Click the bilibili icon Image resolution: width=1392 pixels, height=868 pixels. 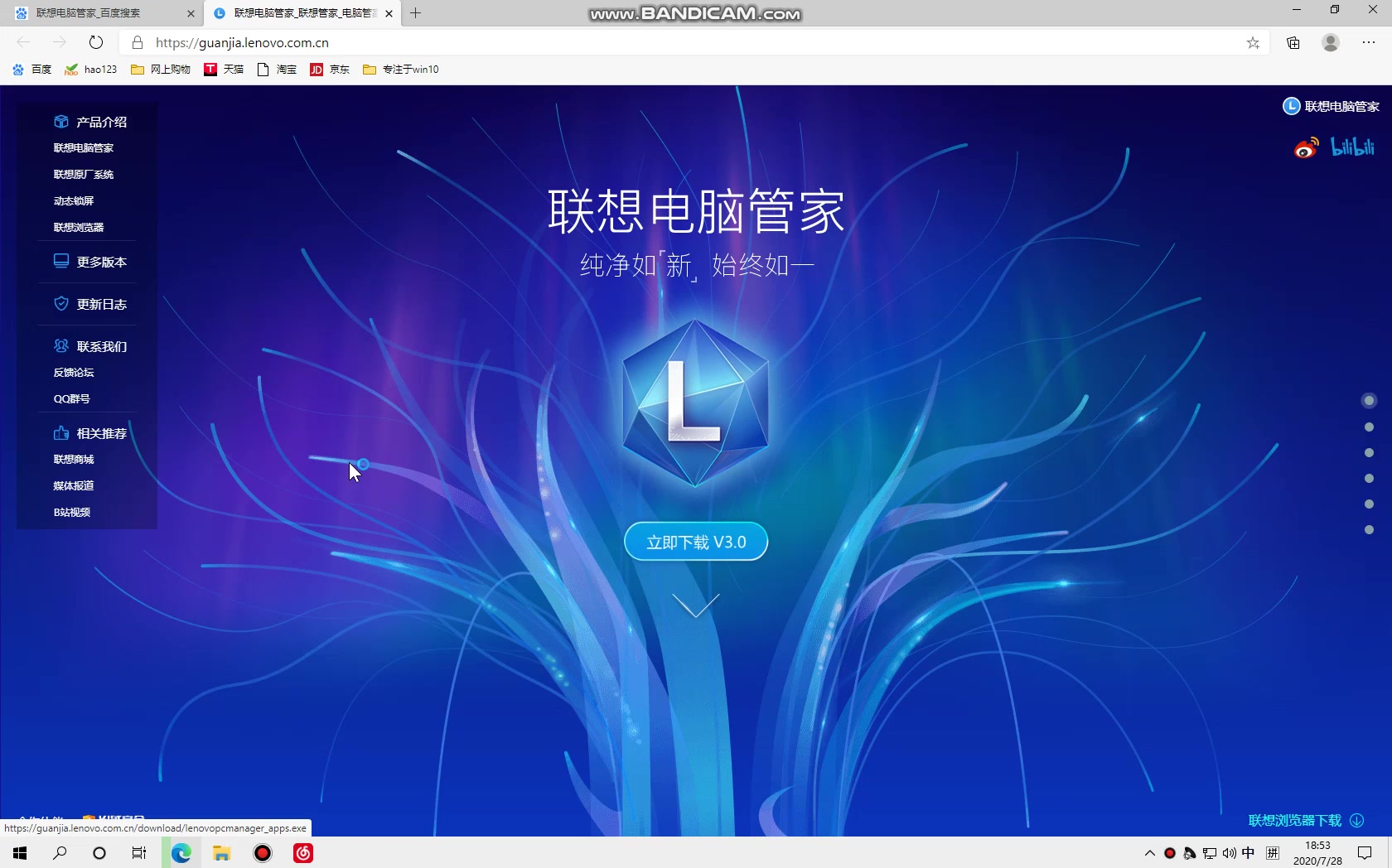click(x=1352, y=147)
